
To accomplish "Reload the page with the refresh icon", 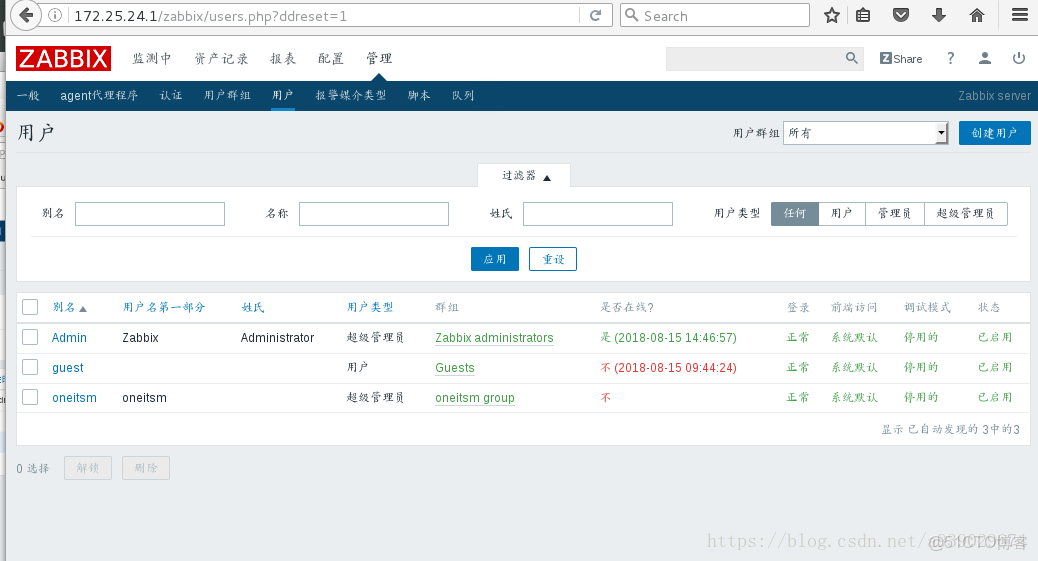I will [x=596, y=15].
